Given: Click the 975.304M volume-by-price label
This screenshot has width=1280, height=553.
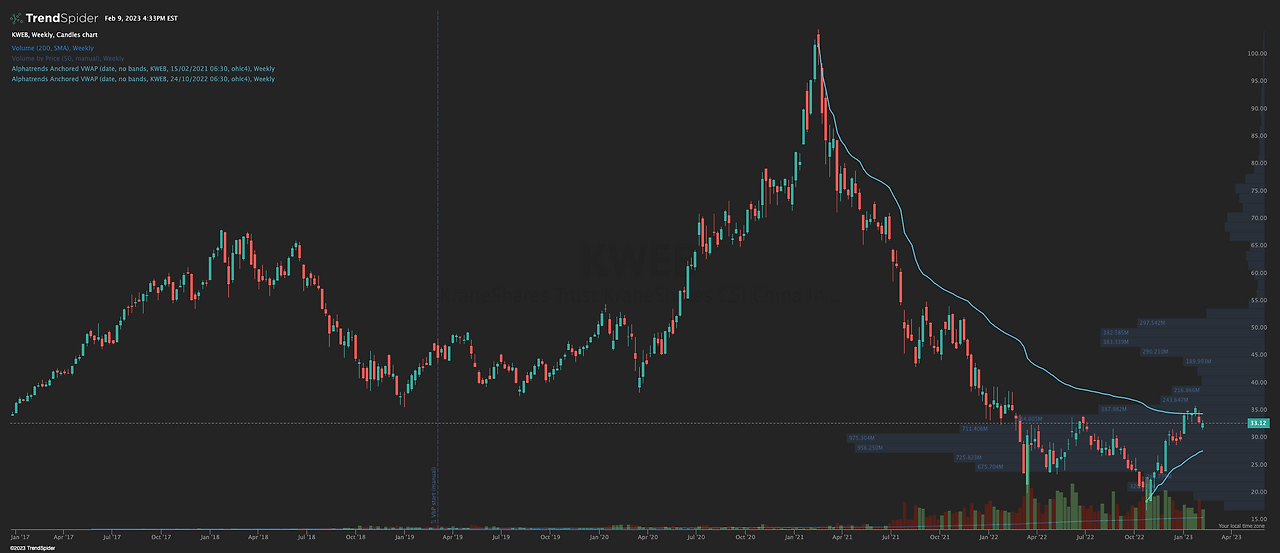Looking at the screenshot, I should point(860,438).
